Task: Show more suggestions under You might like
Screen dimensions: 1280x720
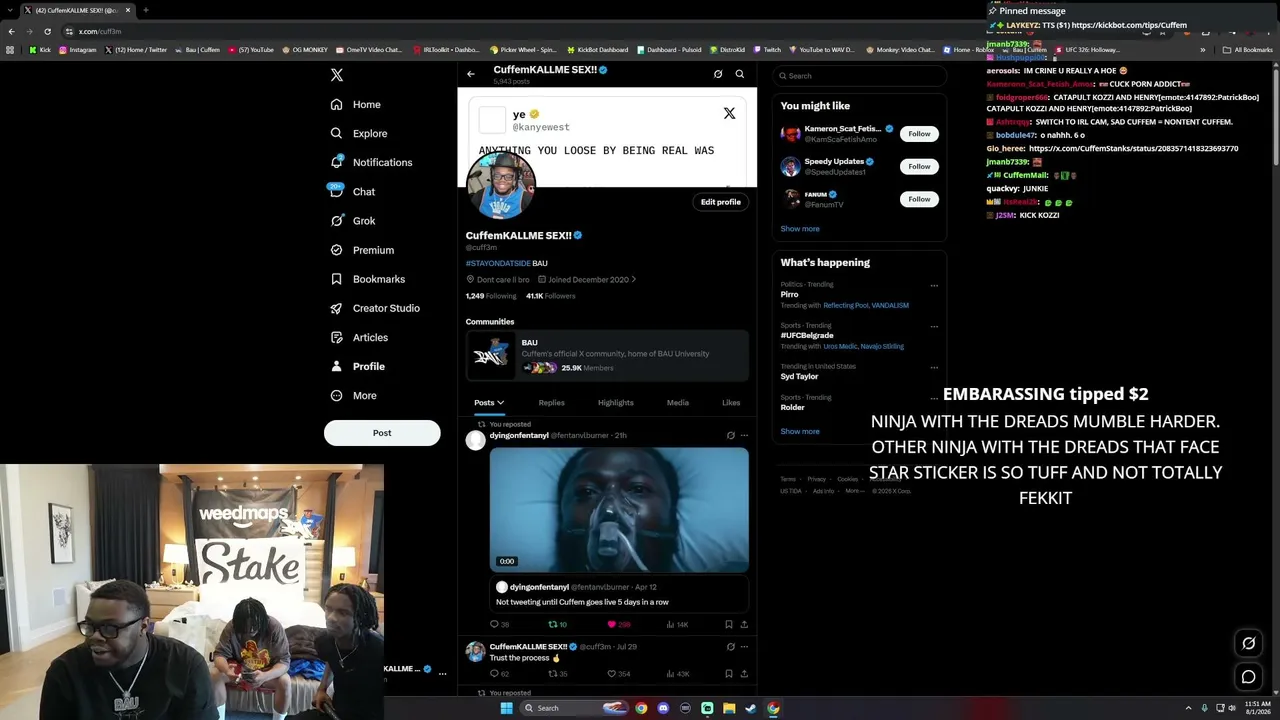Action: pos(800,229)
